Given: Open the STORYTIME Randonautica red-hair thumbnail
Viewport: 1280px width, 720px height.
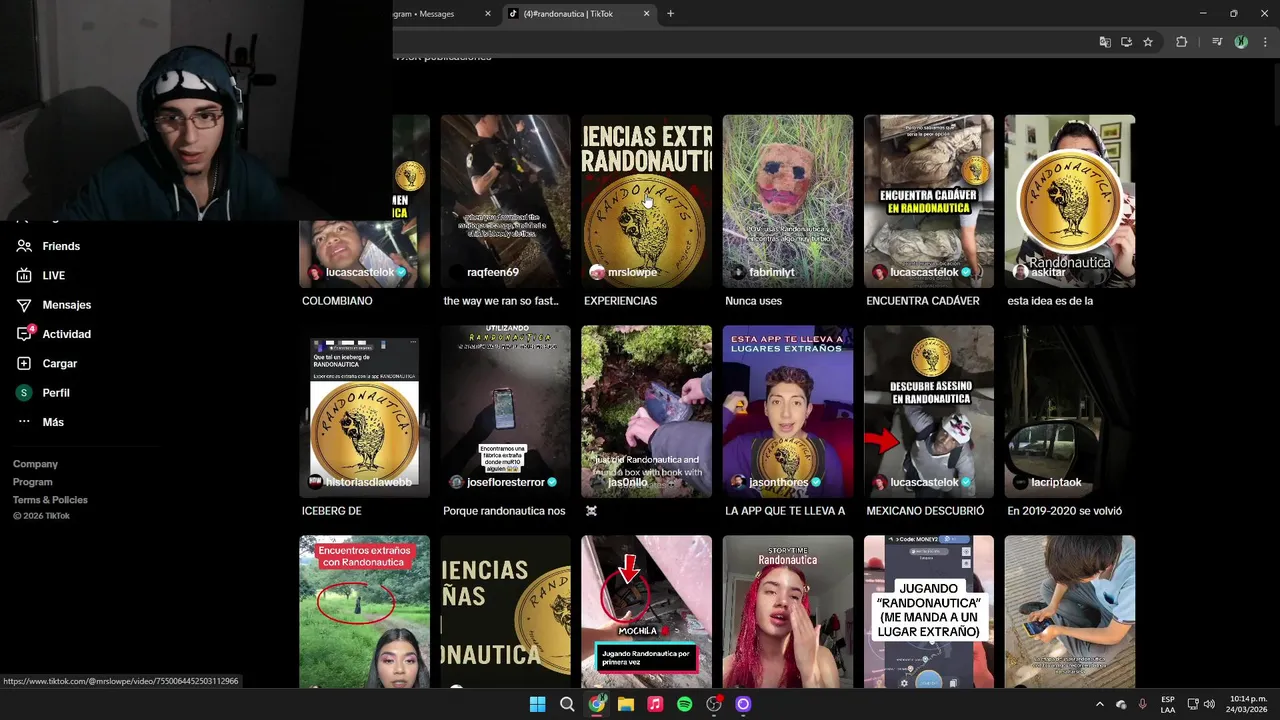Looking at the screenshot, I should point(788,612).
